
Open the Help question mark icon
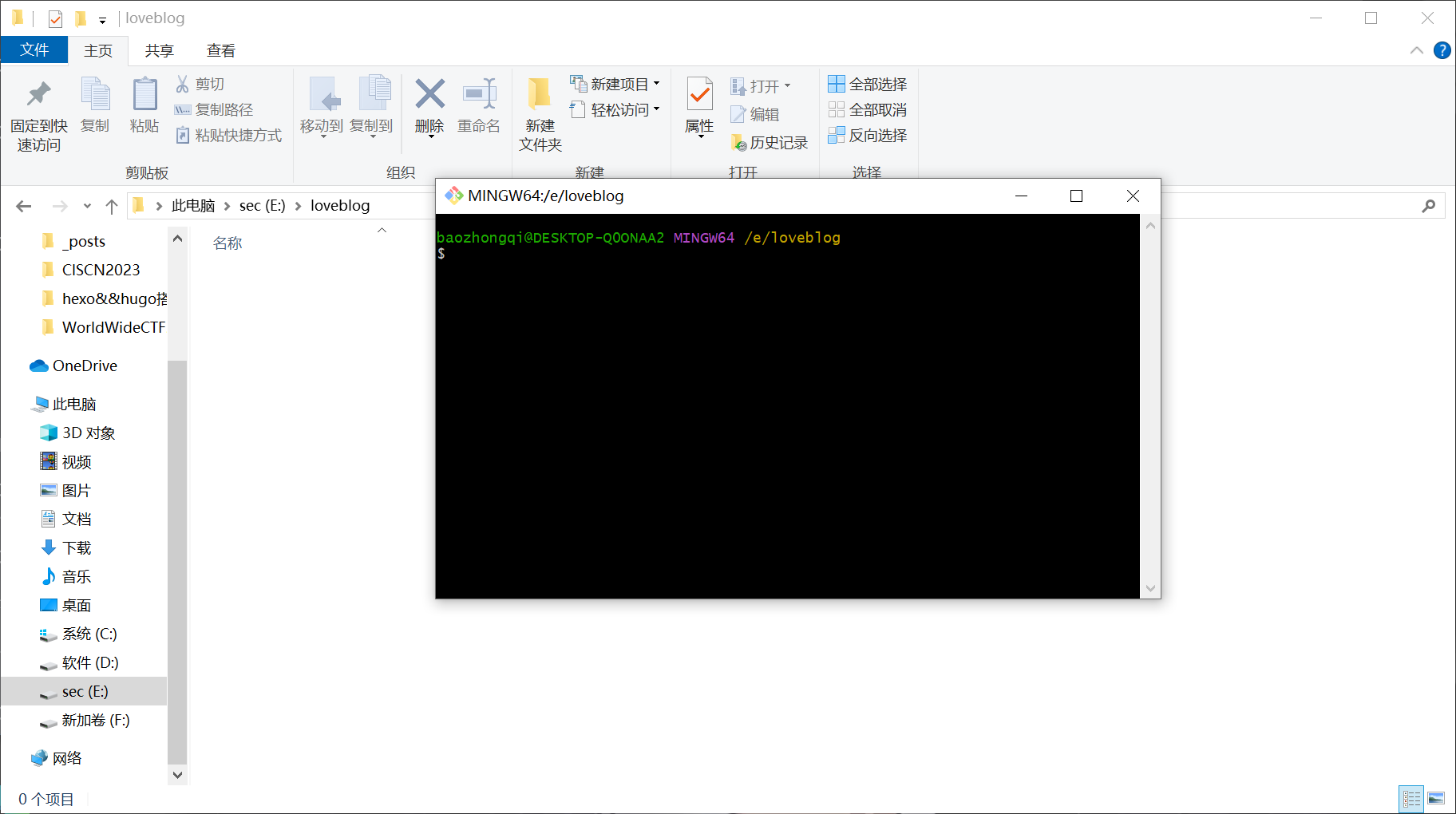pos(1442,50)
